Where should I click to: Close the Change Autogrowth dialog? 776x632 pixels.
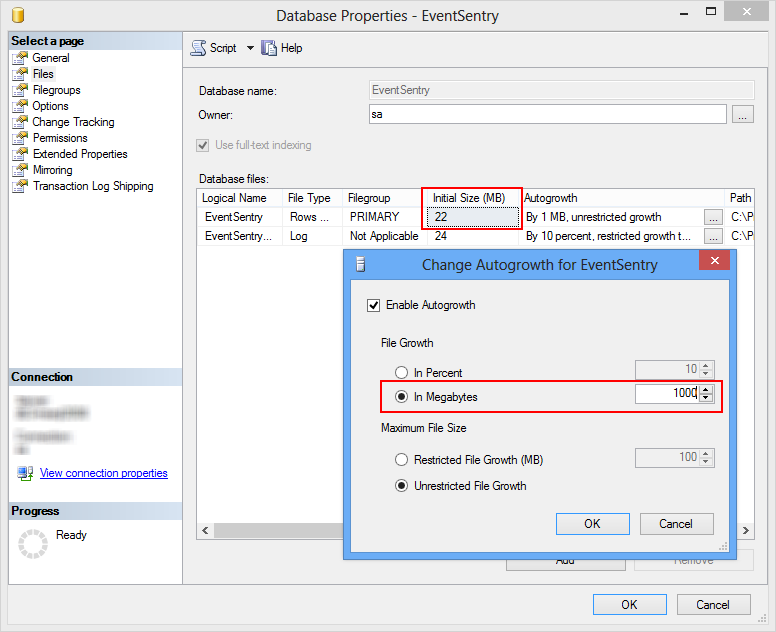click(x=714, y=260)
